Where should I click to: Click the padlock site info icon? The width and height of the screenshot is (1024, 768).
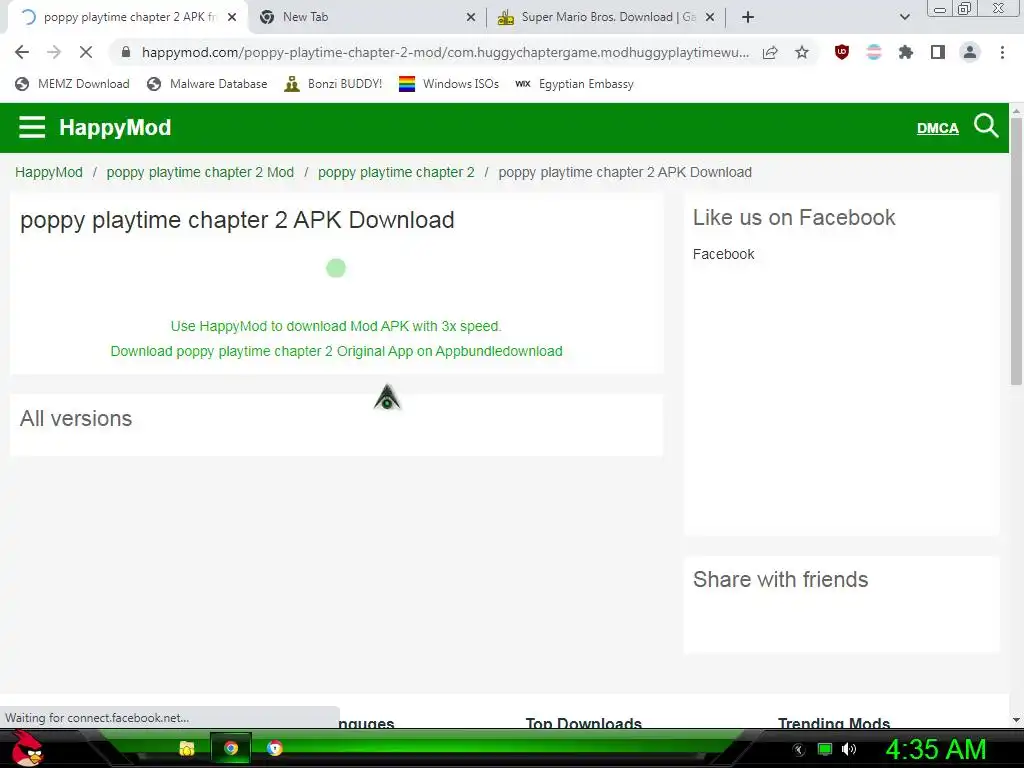coord(126,52)
